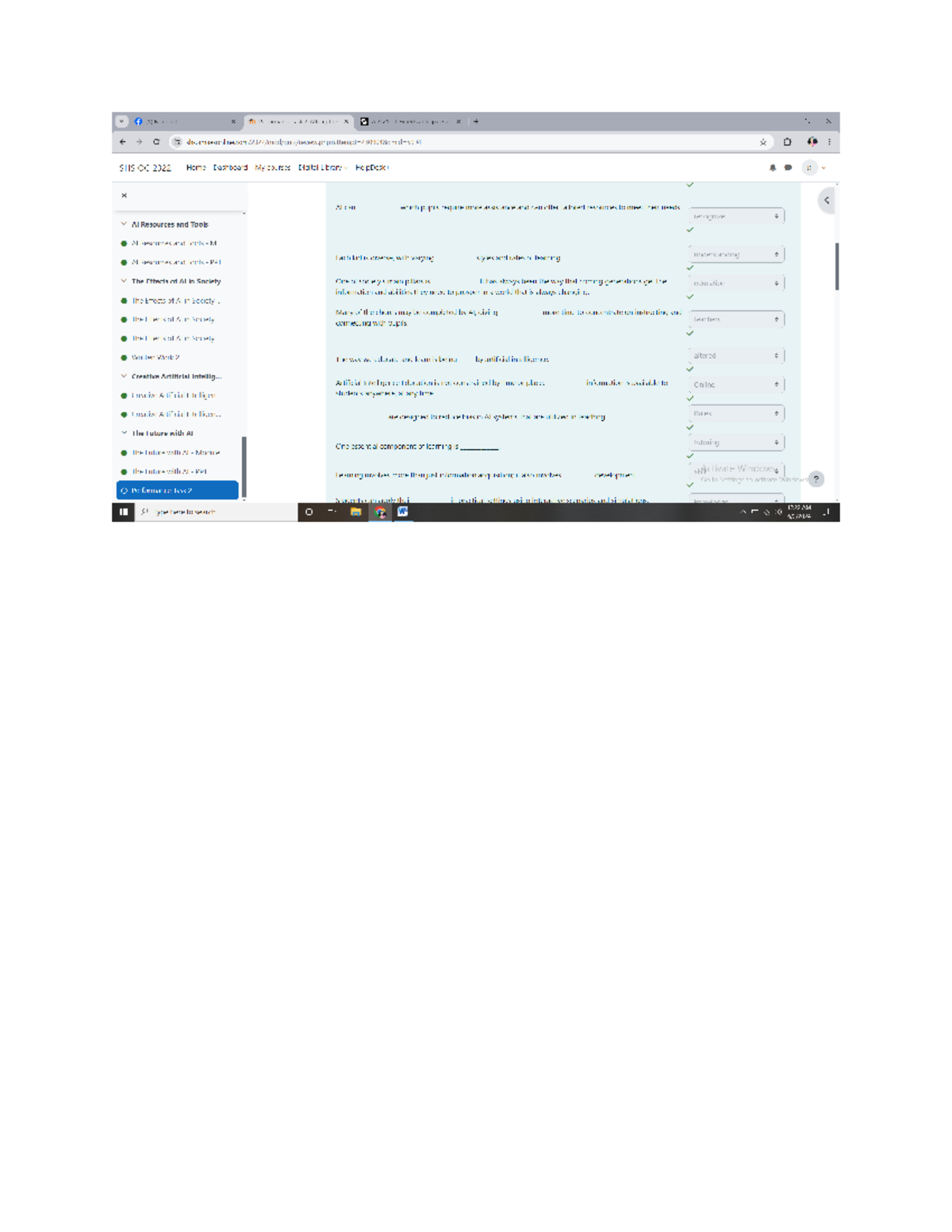Screen dimensions: 952x1232
Task: Click the help question mark button
Action: click(x=816, y=479)
